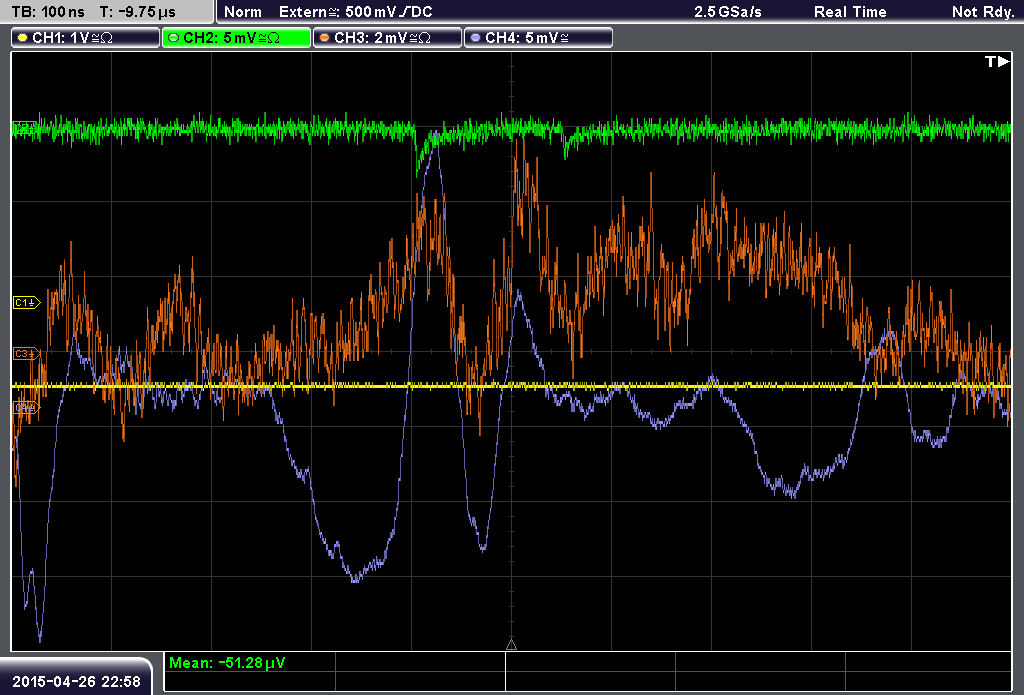Viewport: 1024px width, 695px height.
Task: Click the 2015-04-26 22:58 date display
Action: click(76, 681)
